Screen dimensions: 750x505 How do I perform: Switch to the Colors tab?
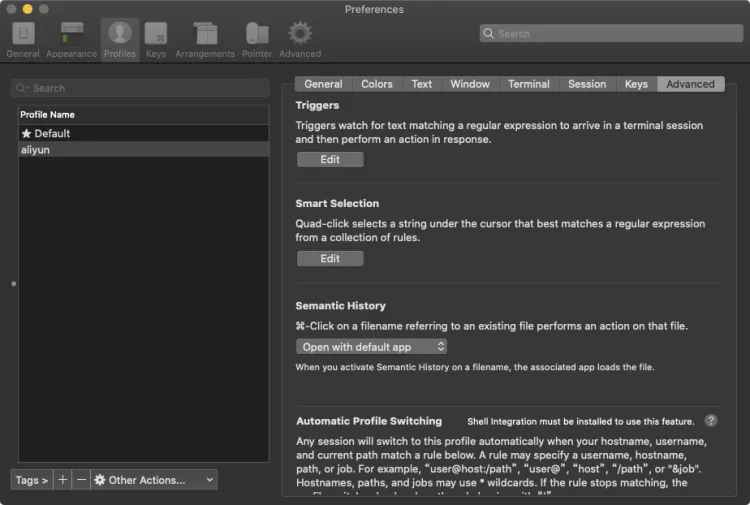pos(377,84)
